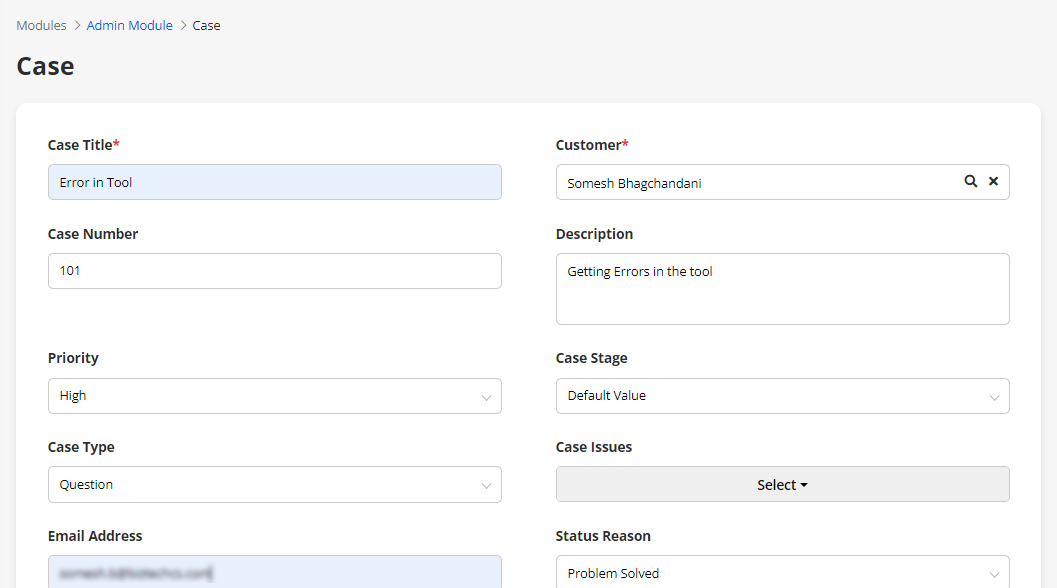Clear the Customer field with the X icon
Image resolution: width=1057 pixels, height=588 pixels.
(x=993, y=182)
